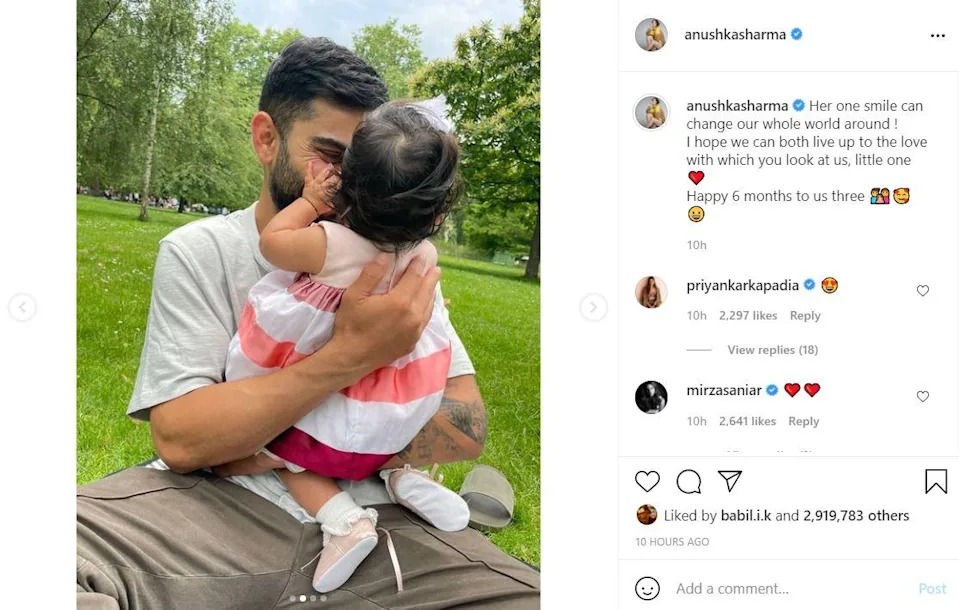Open the emoji picker smiley icon
959x610 pixels.
pyautogui.click(x=647, y=589)
